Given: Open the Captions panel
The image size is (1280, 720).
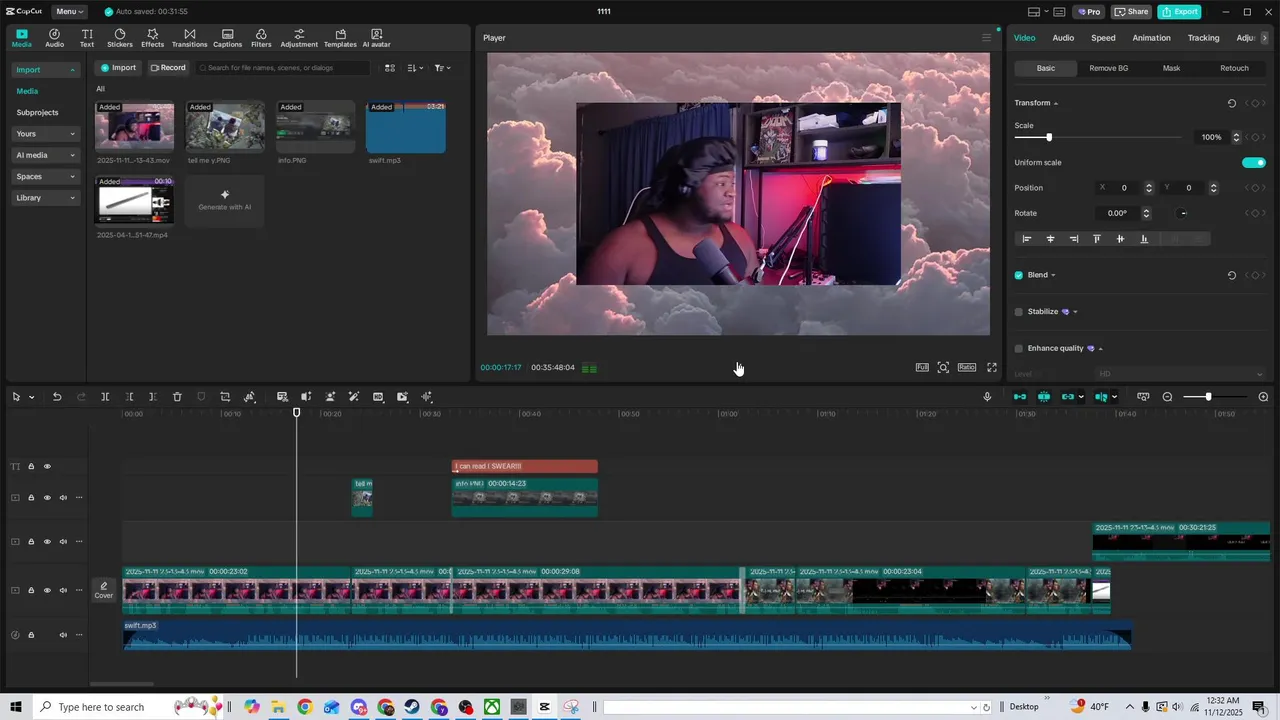Looking at the screenshot, I should click(227, 38).
